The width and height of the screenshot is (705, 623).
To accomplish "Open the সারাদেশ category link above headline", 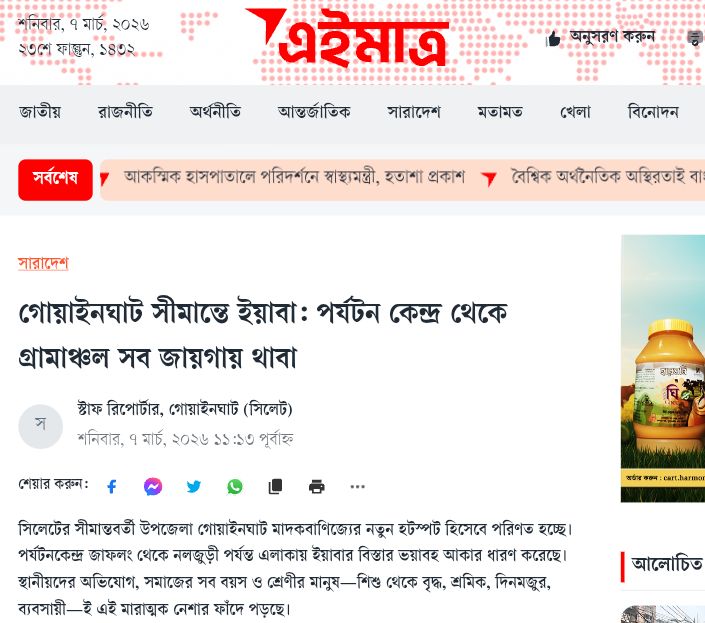I will point(43,263).
